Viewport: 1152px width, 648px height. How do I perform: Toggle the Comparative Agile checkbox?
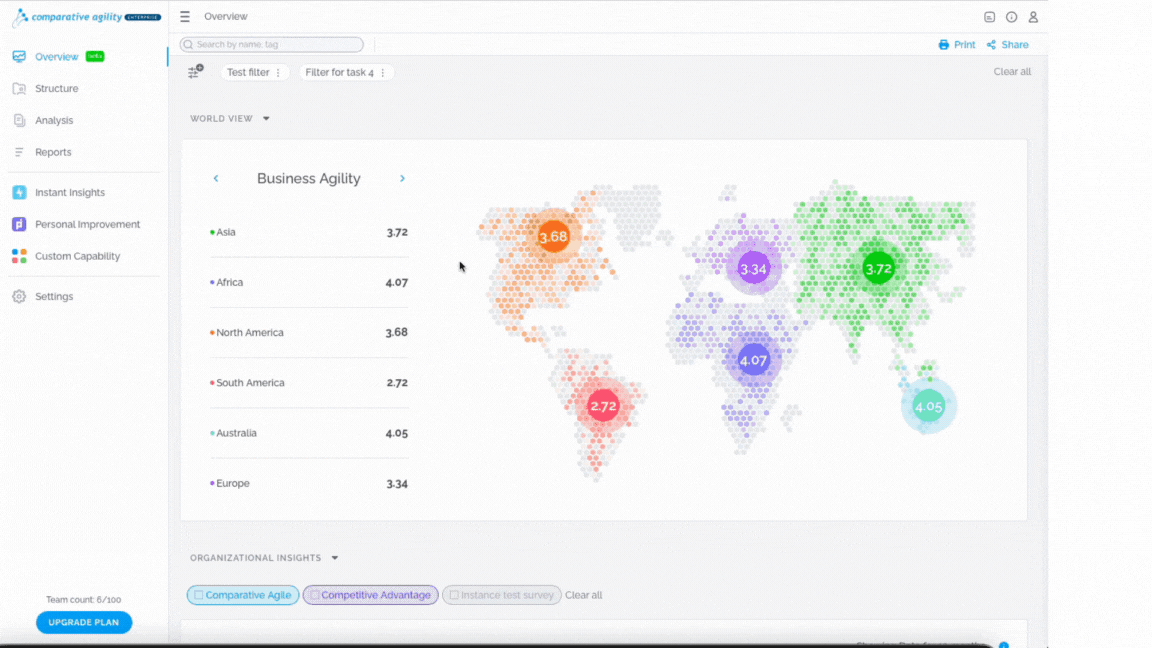tap(198, 595)
